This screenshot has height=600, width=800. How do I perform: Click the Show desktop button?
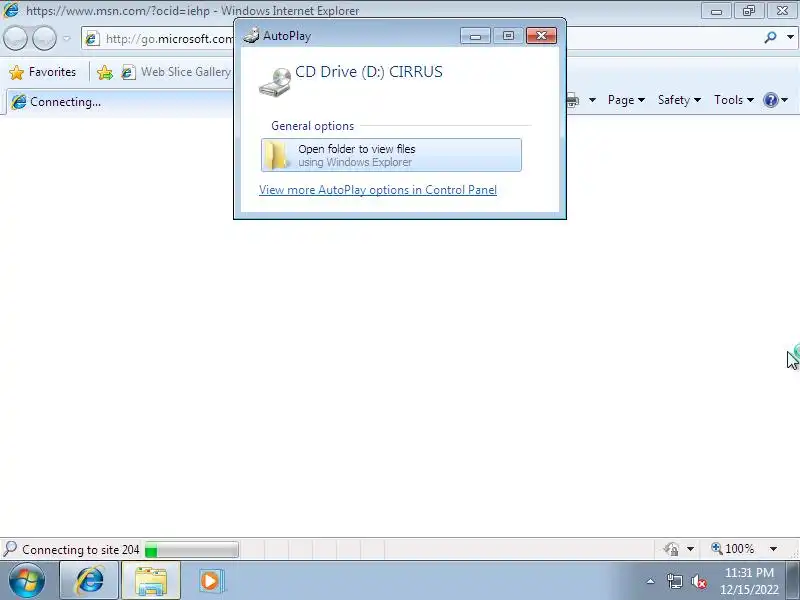point(793,581)
